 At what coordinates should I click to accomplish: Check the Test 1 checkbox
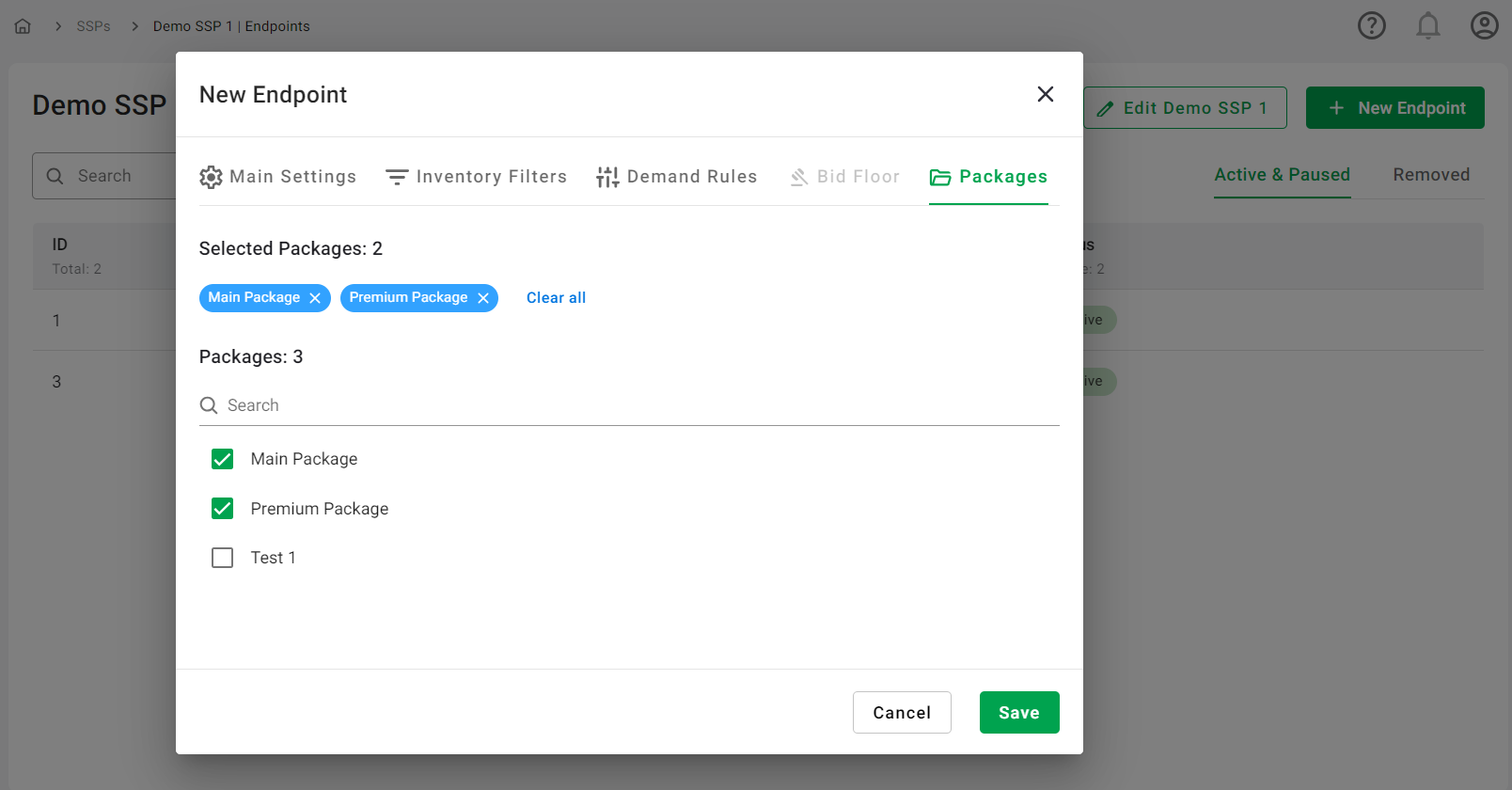[223, 558]
